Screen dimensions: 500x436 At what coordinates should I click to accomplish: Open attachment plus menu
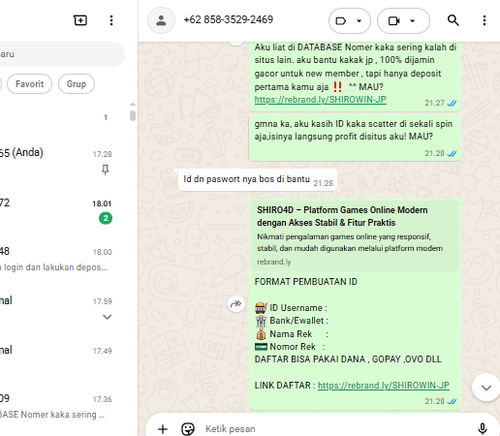click(x=163, y=429)
